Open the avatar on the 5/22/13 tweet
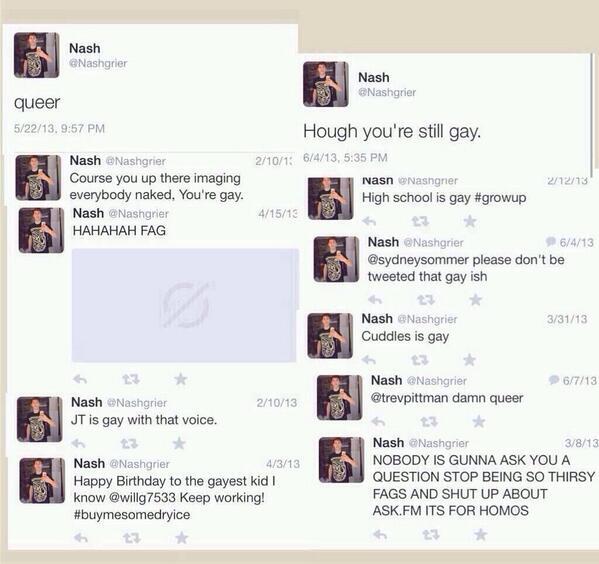 click(36, 55)
